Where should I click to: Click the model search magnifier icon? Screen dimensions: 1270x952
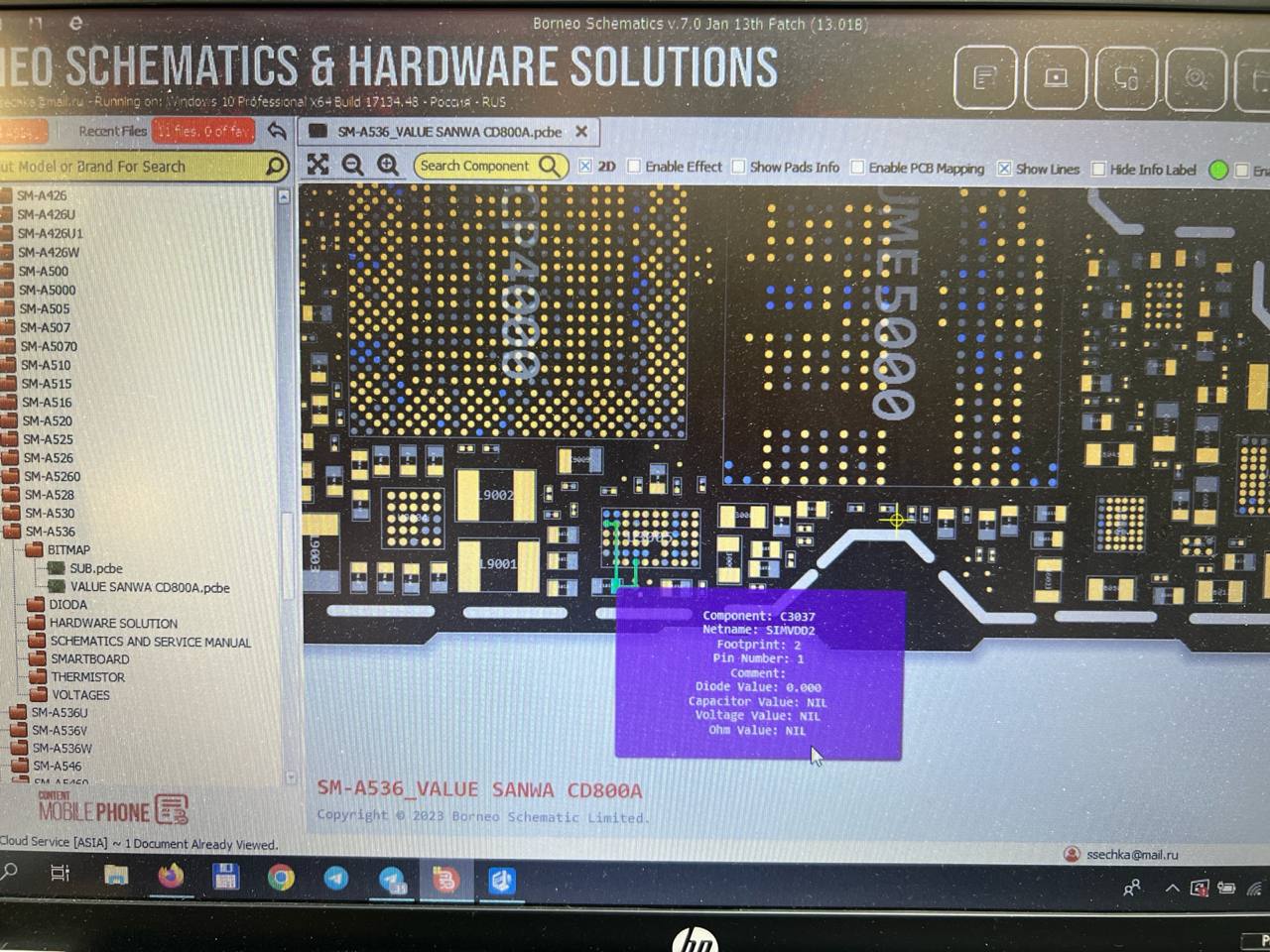[274, 166]
